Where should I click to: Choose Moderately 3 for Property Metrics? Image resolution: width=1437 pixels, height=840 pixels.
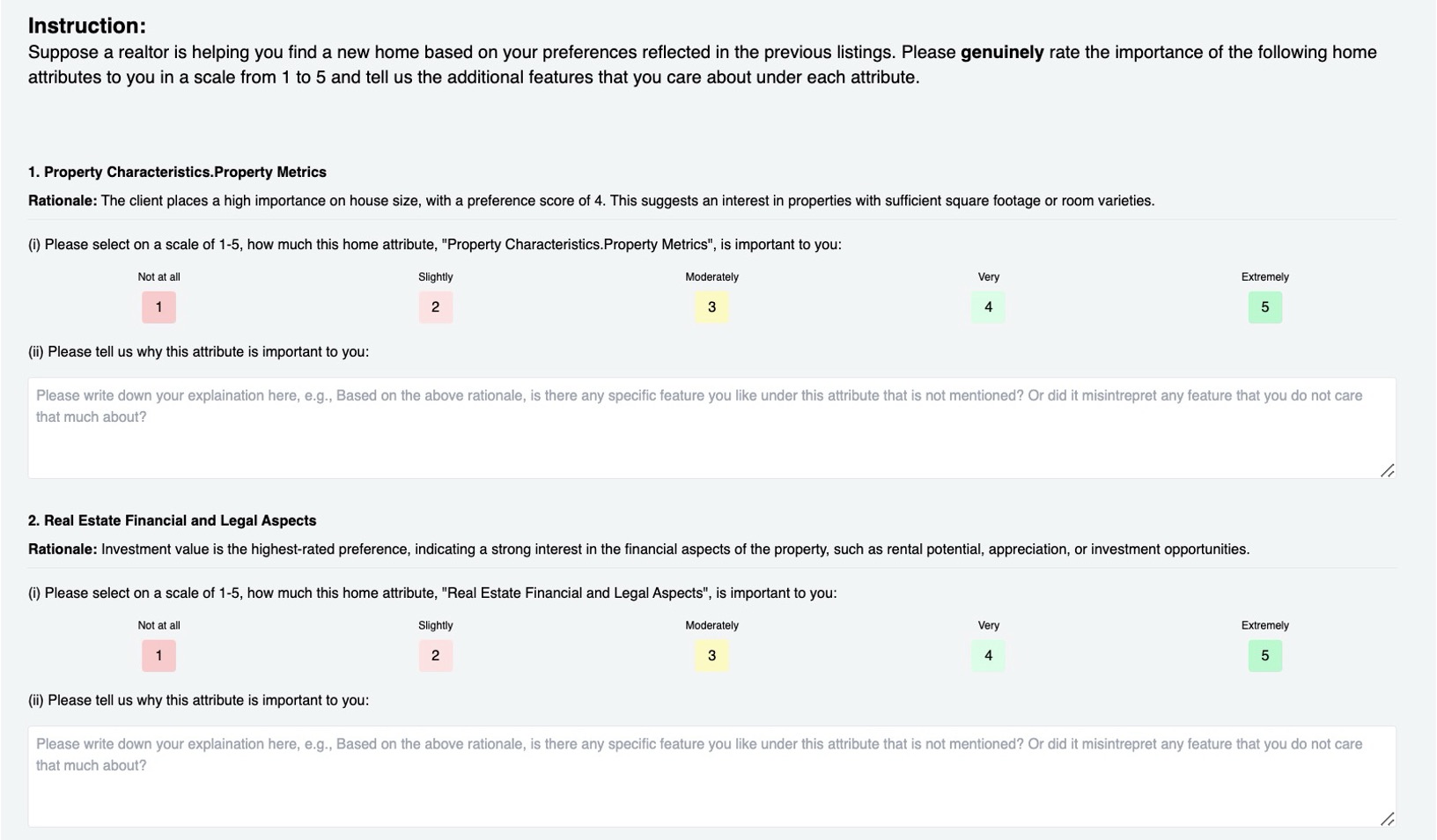tap(711, 307)
